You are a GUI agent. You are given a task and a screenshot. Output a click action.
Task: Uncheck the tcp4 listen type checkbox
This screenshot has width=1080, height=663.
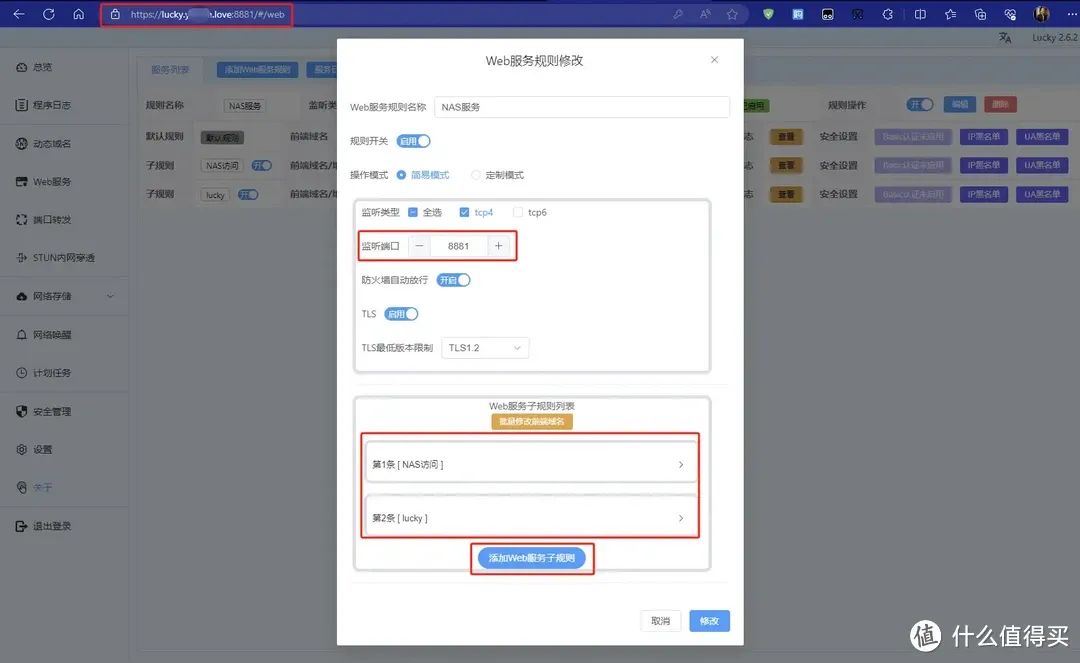[x=462, y=212]
